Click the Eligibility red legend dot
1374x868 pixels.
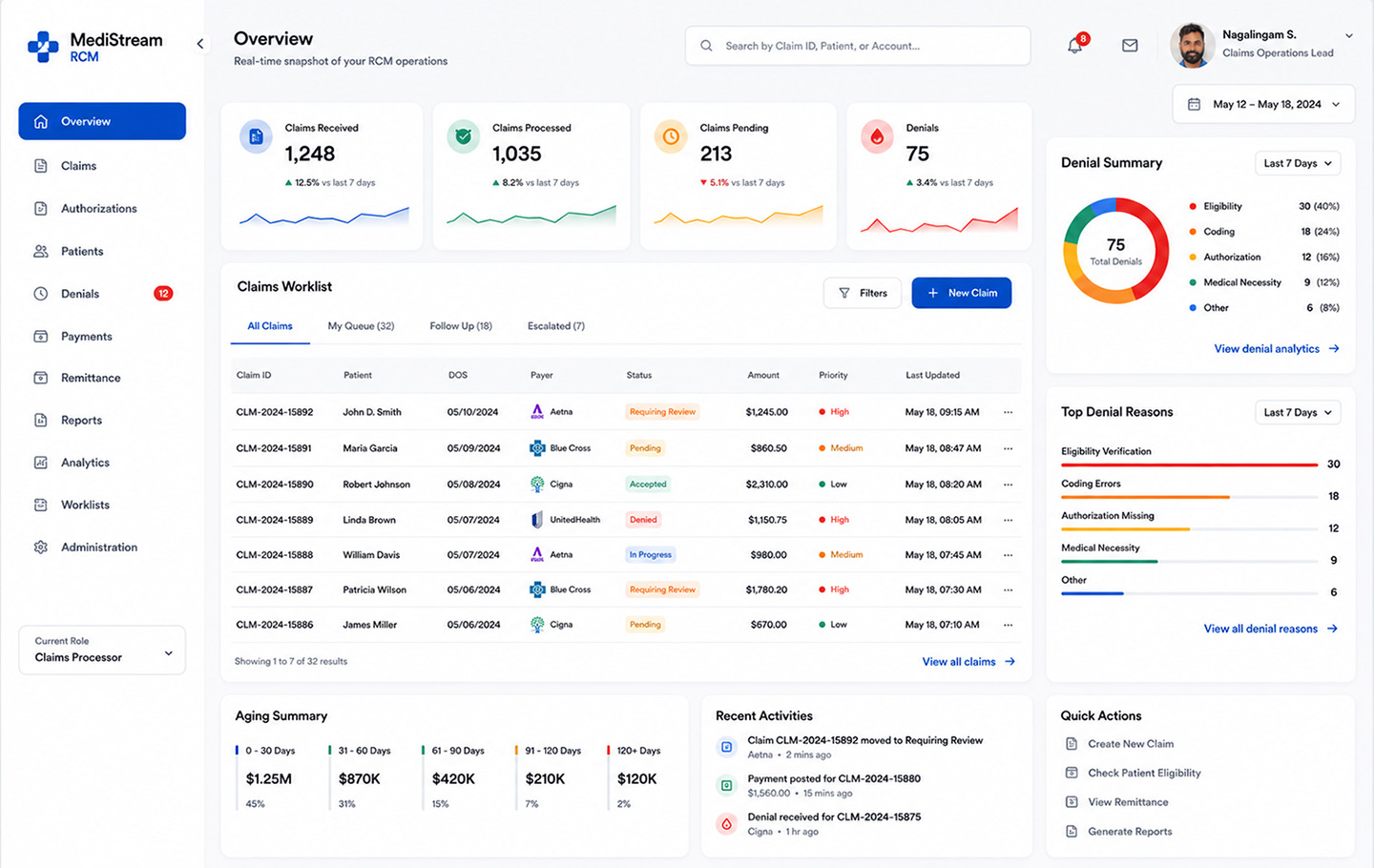tap(1193, 206)
